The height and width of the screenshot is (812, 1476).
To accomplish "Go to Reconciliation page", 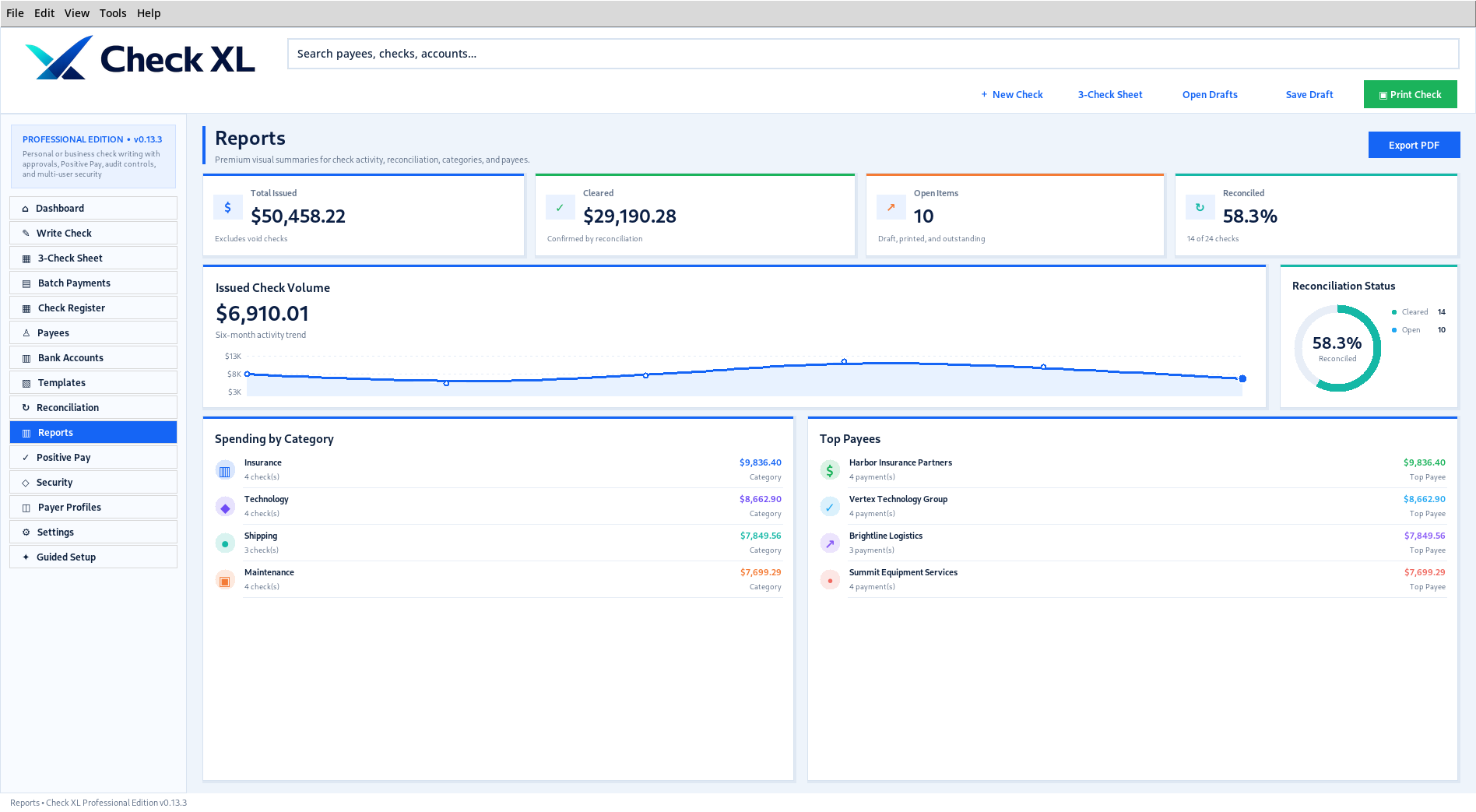I will [x=93, y=407].
